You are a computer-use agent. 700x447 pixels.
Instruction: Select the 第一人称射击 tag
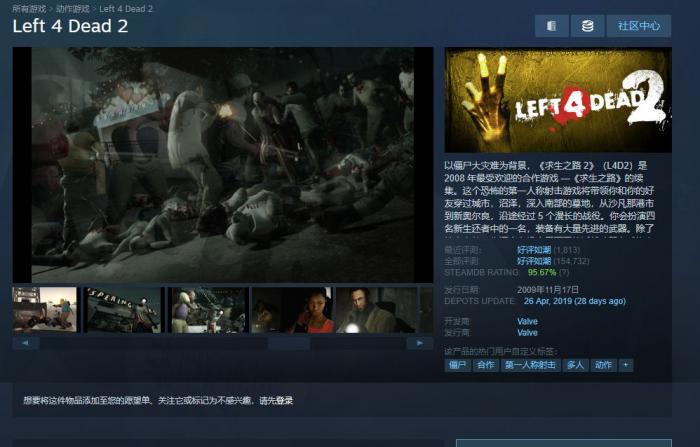tap(530, 365)
